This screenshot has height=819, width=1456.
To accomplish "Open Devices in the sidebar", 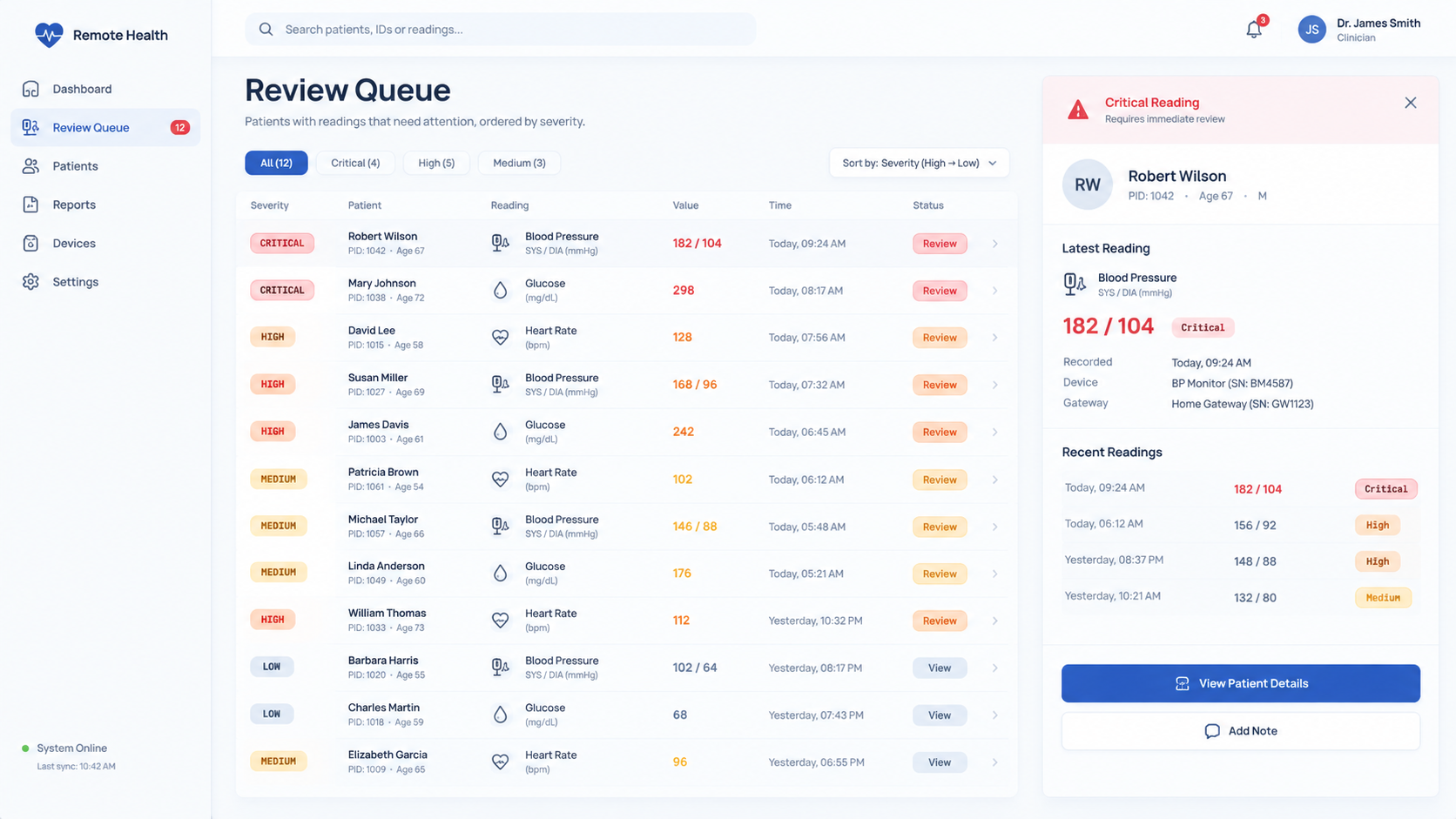I will pos(105,244).
